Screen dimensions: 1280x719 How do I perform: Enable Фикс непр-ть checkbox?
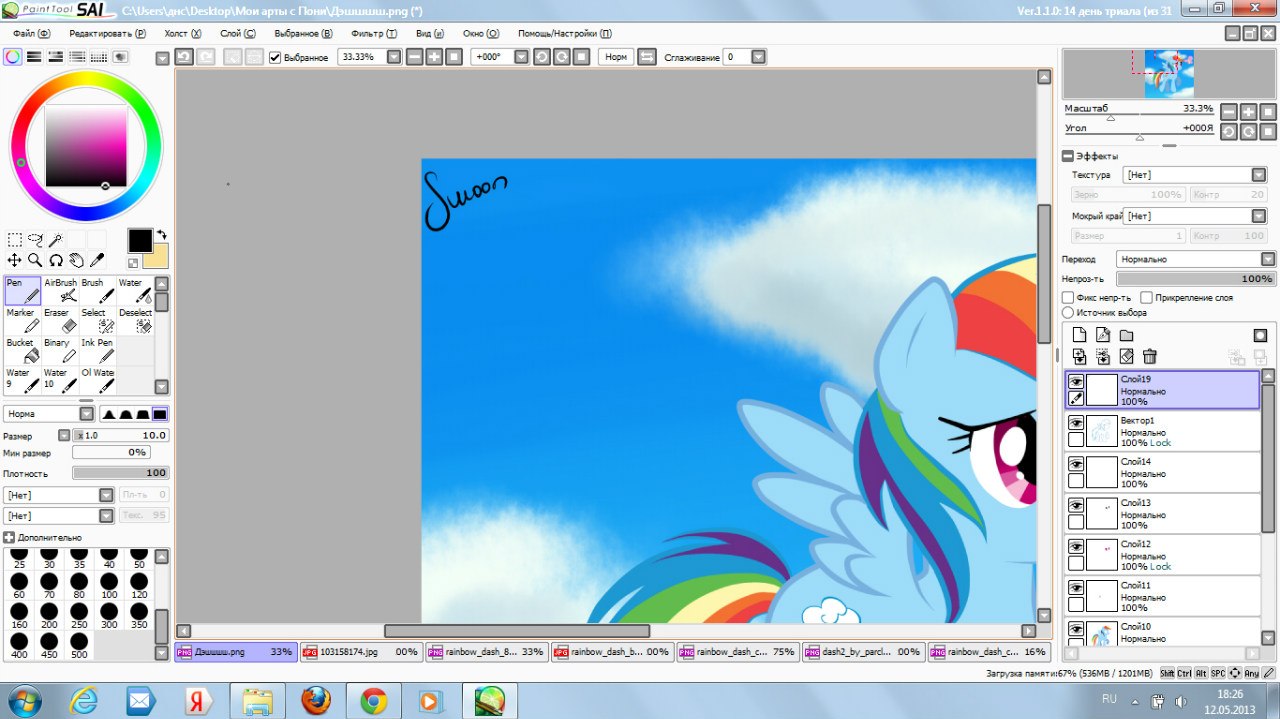(x=1069, y=298)
